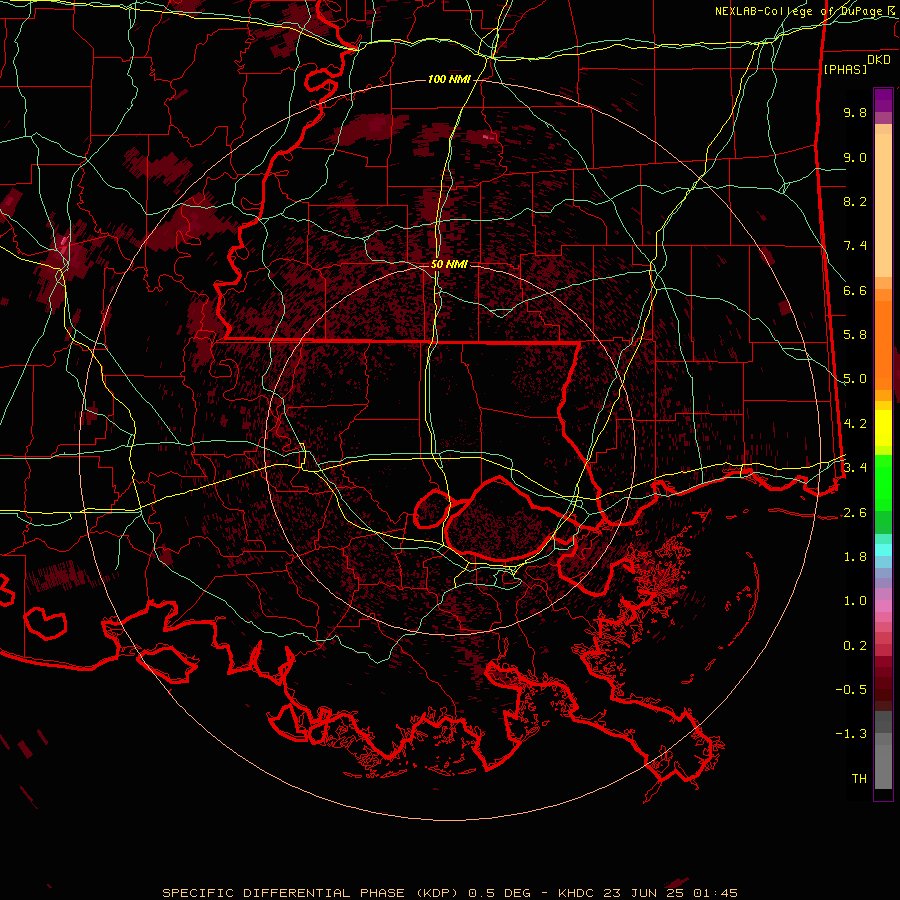The width and height of the screenshot is (900, 900).
Task: Click the 5.0 value on the color scale
Action: 855,379
